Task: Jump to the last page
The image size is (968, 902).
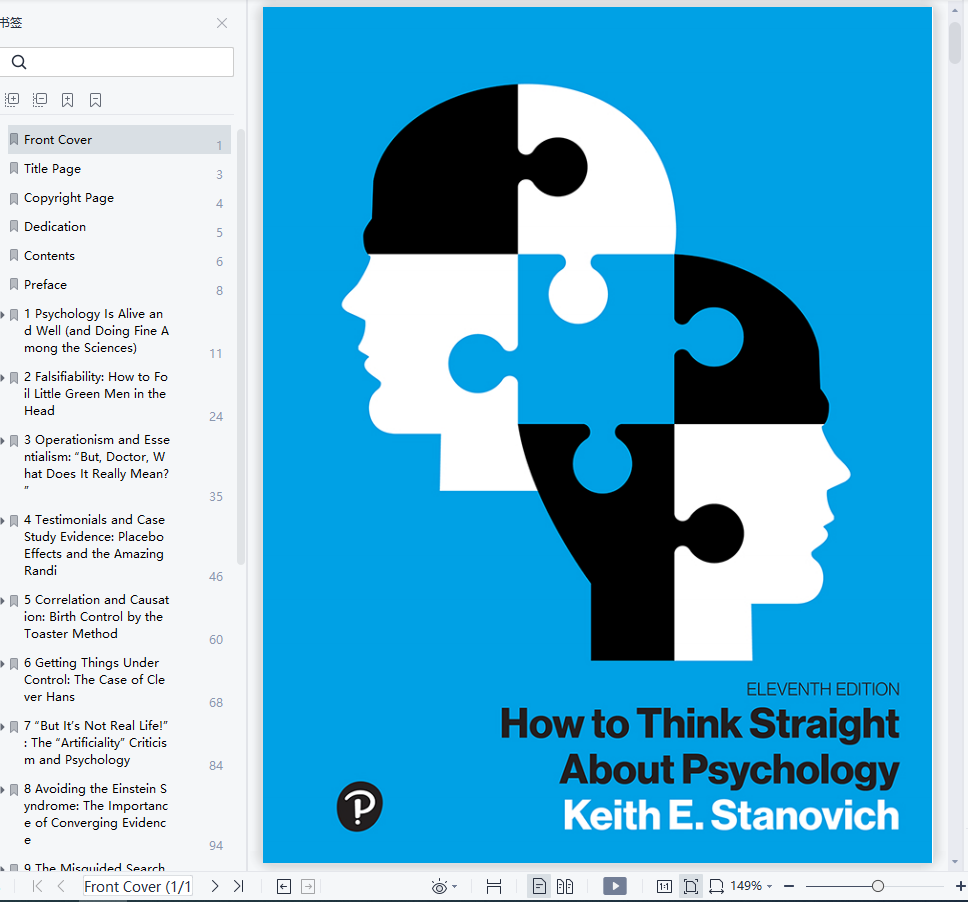Action: [239, 887]
